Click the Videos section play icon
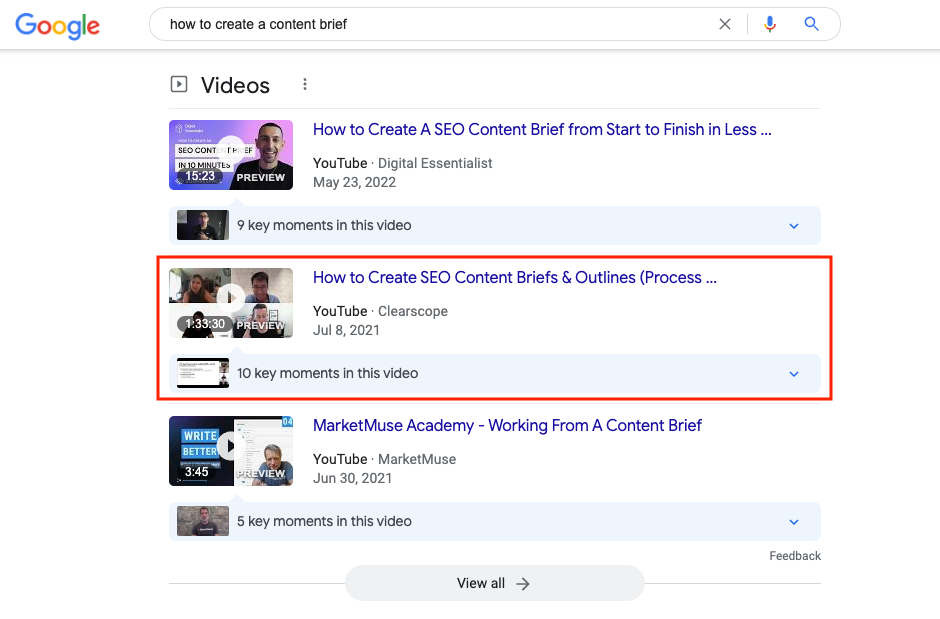The width and height of the screenshot is (940, 619). click(179, 84)
